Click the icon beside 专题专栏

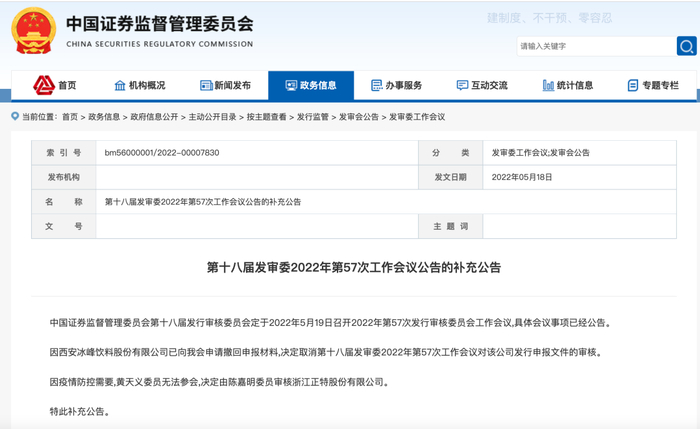tap(633, 86)
